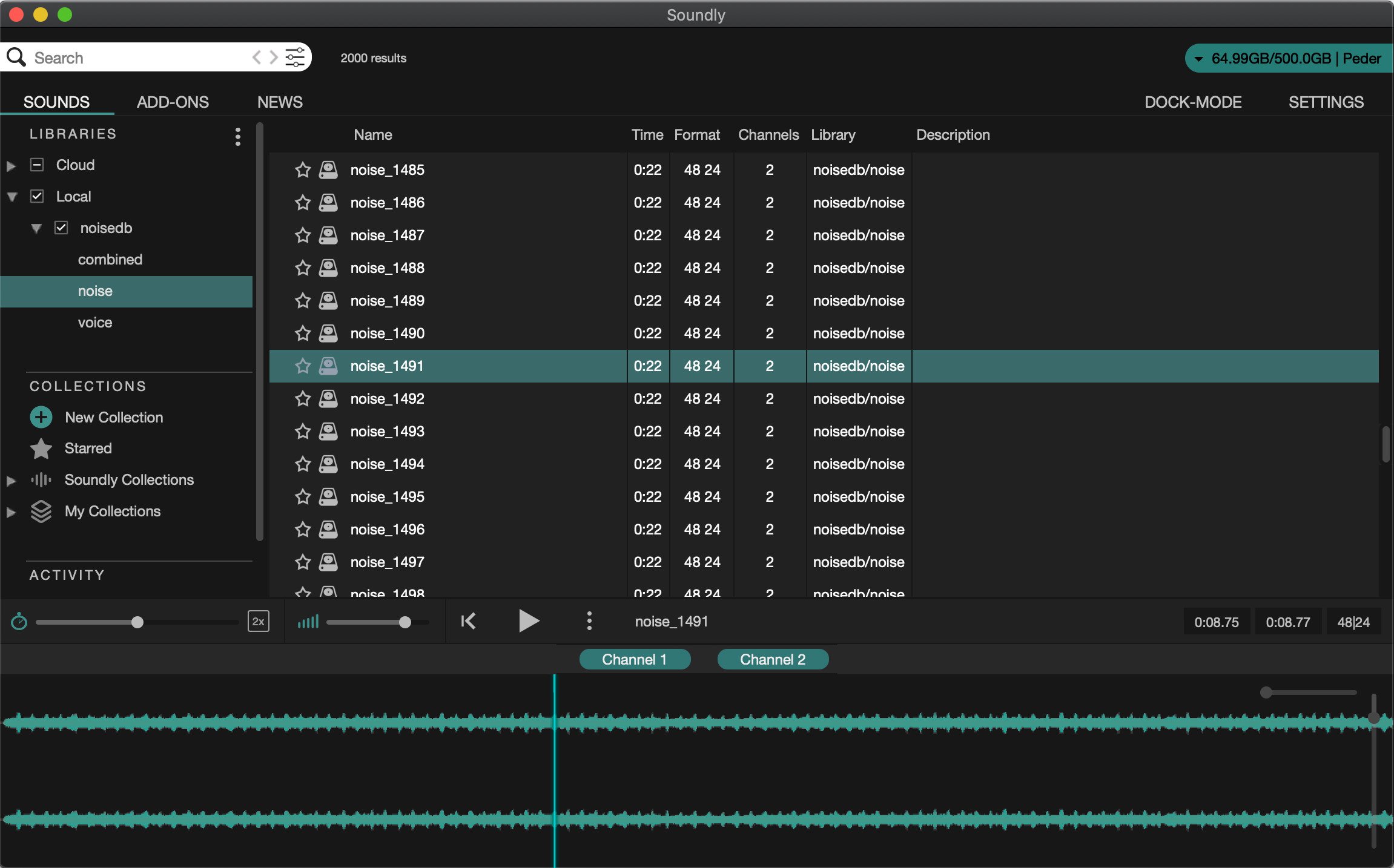Open the search filter settings icon
Viewport: 1394px width, 868px height.
click(x=295, y=58)
